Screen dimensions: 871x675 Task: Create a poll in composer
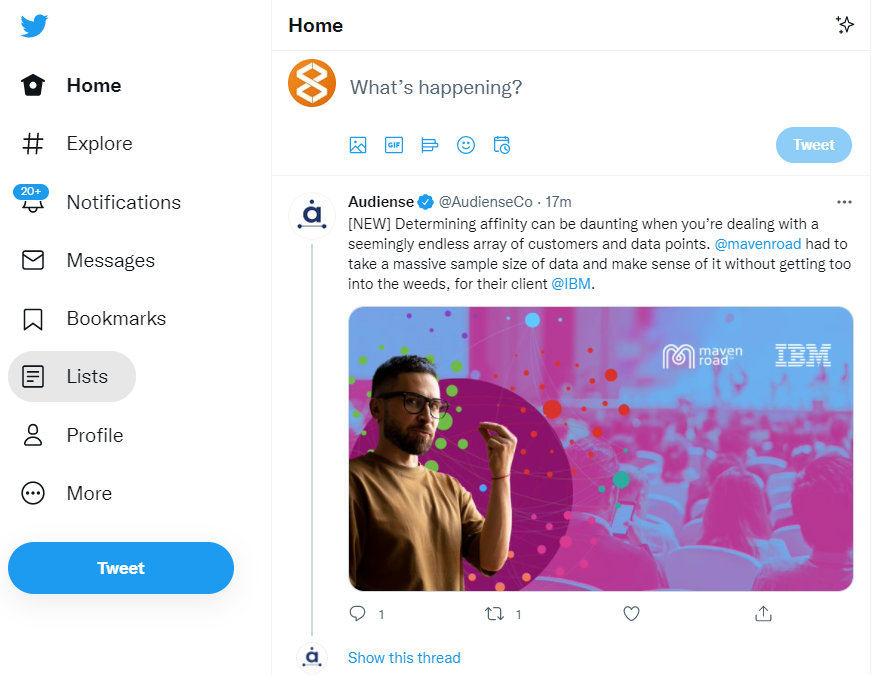coord(430,145)
